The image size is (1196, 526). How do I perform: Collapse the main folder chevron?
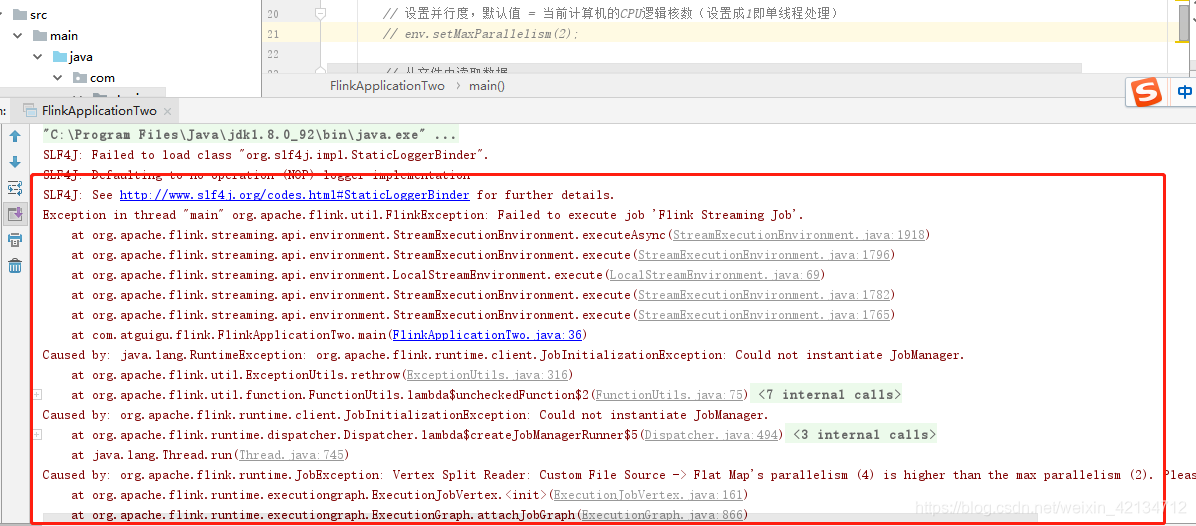click(x=18, y=36)
